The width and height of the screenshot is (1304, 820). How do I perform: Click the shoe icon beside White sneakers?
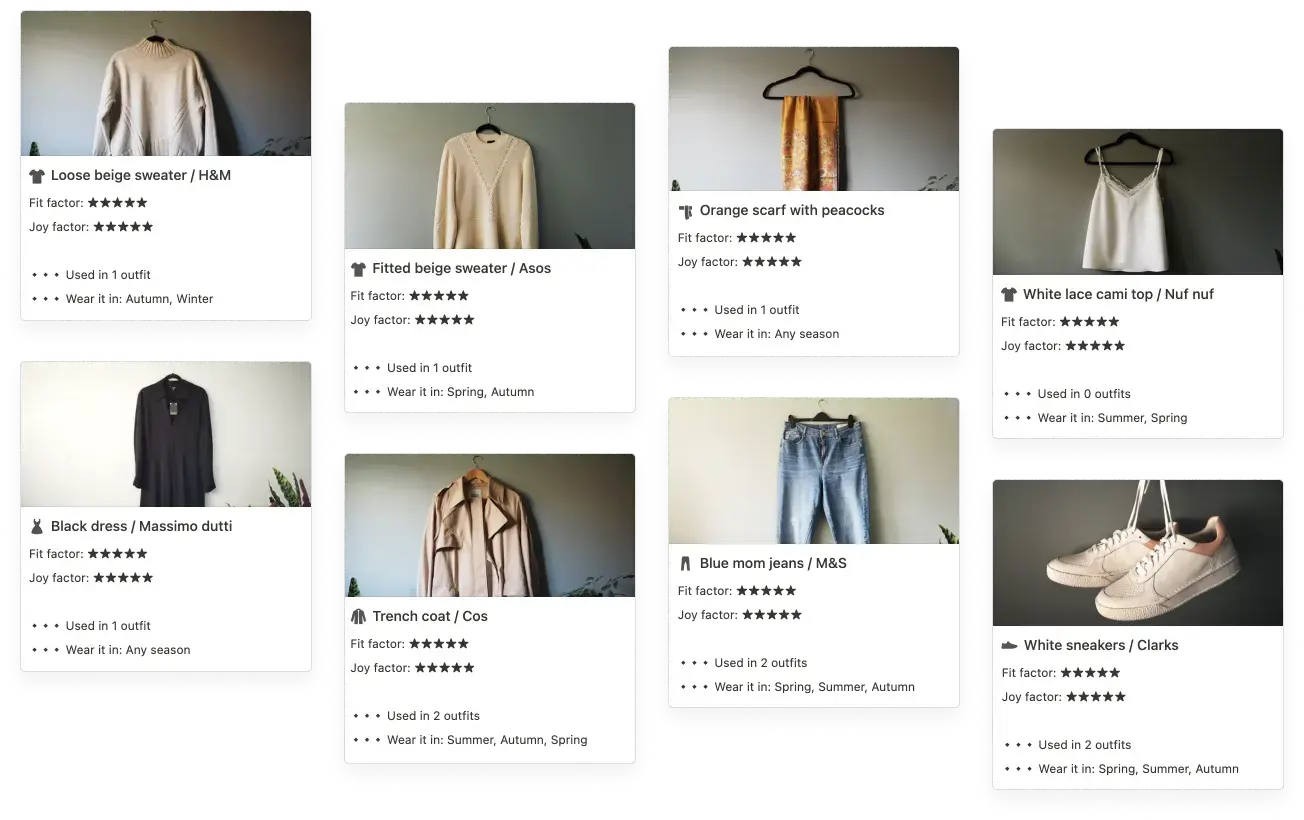click(x=1009, y=646)
